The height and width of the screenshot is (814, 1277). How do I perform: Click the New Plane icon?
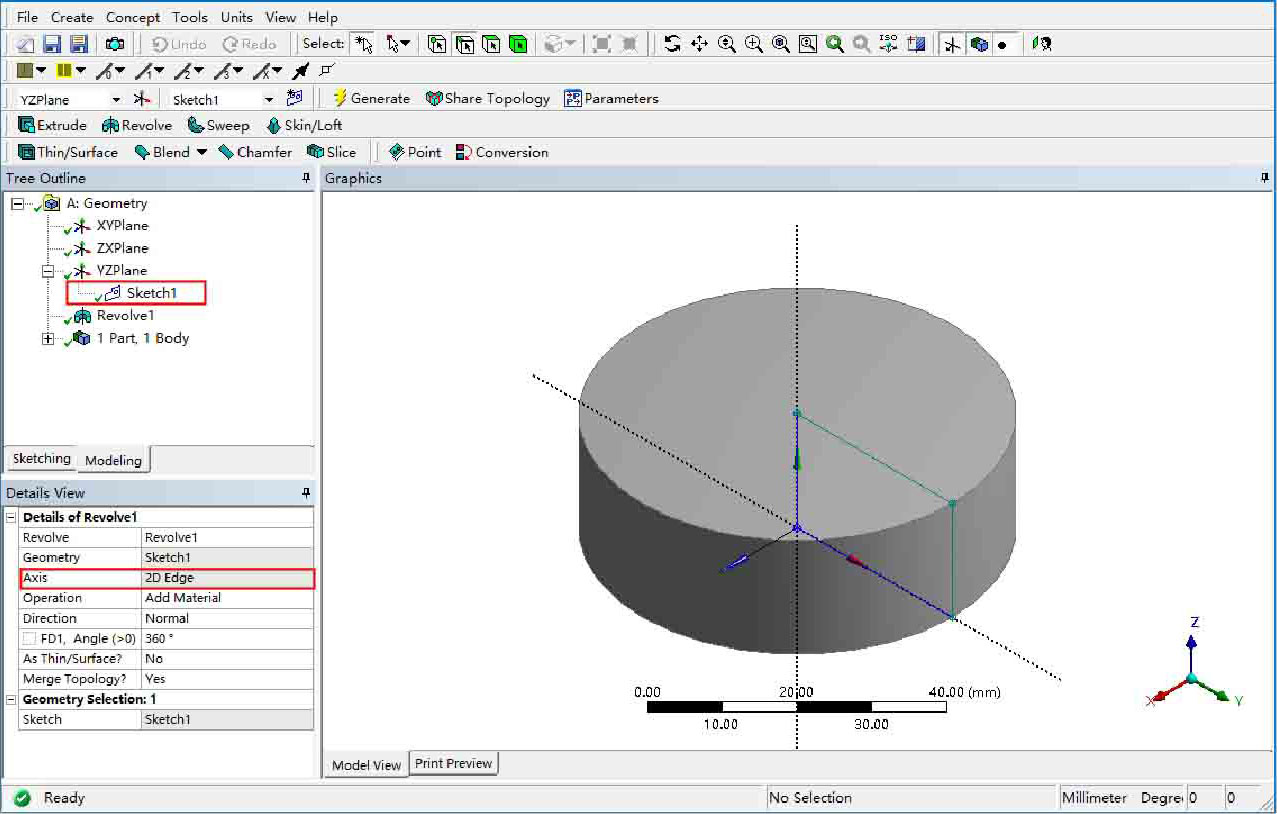(x=142, y=99)
